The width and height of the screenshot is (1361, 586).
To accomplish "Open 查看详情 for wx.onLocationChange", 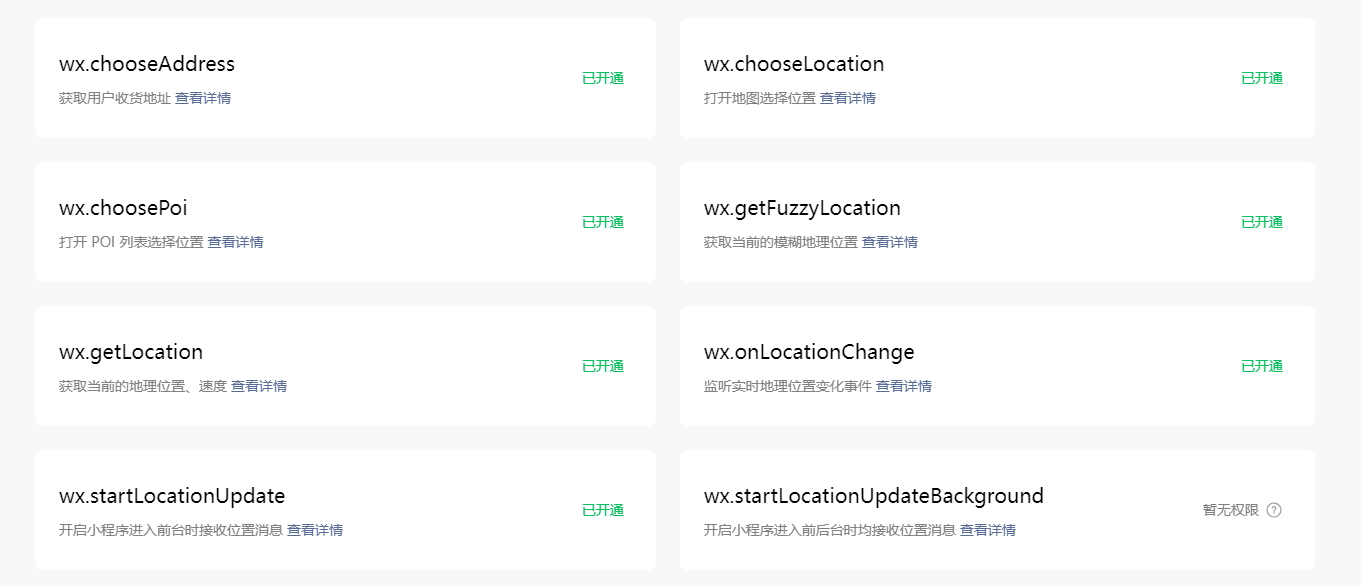I will point(904,386).
